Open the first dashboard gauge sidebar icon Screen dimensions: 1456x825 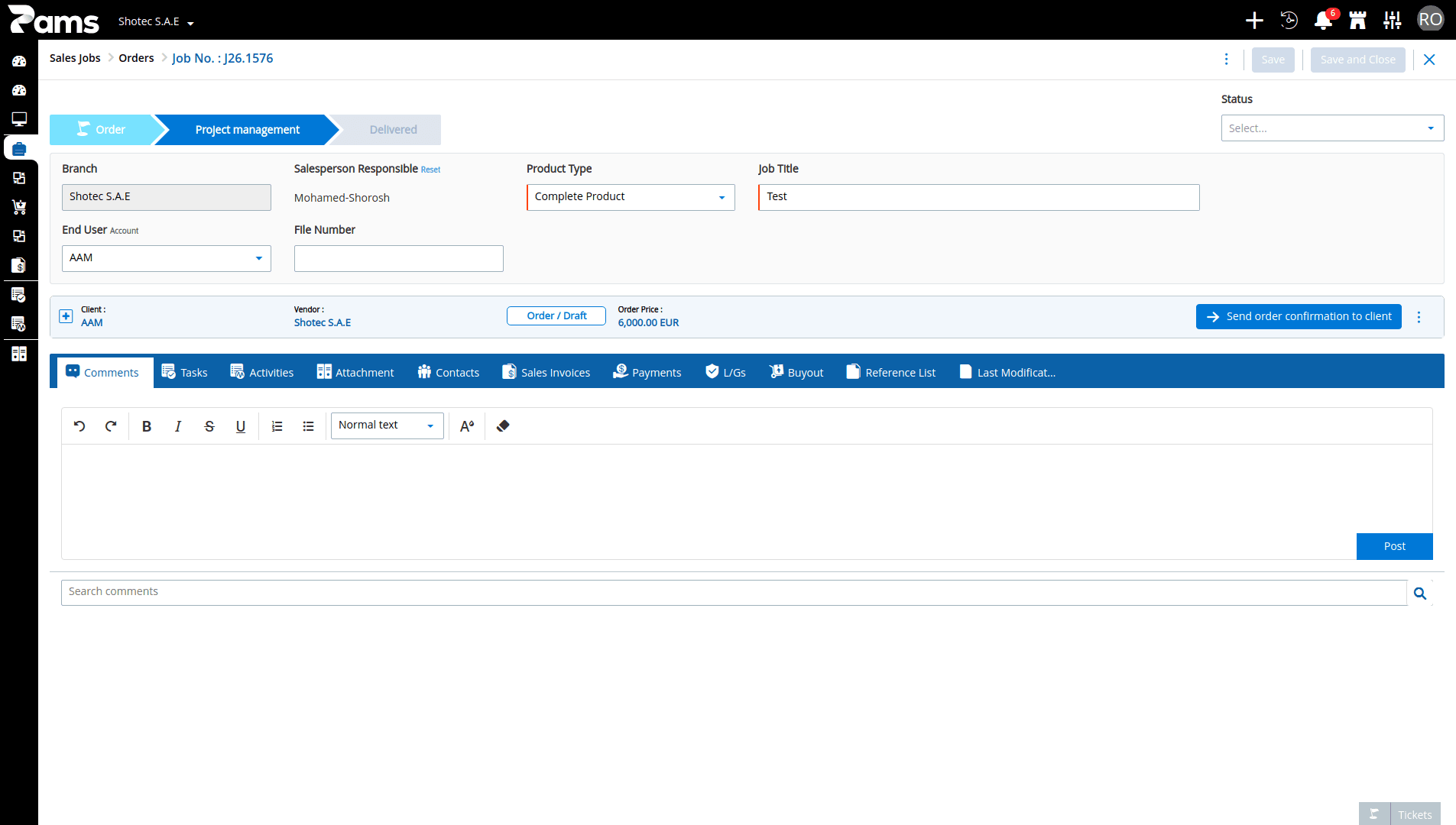point(19,61)
